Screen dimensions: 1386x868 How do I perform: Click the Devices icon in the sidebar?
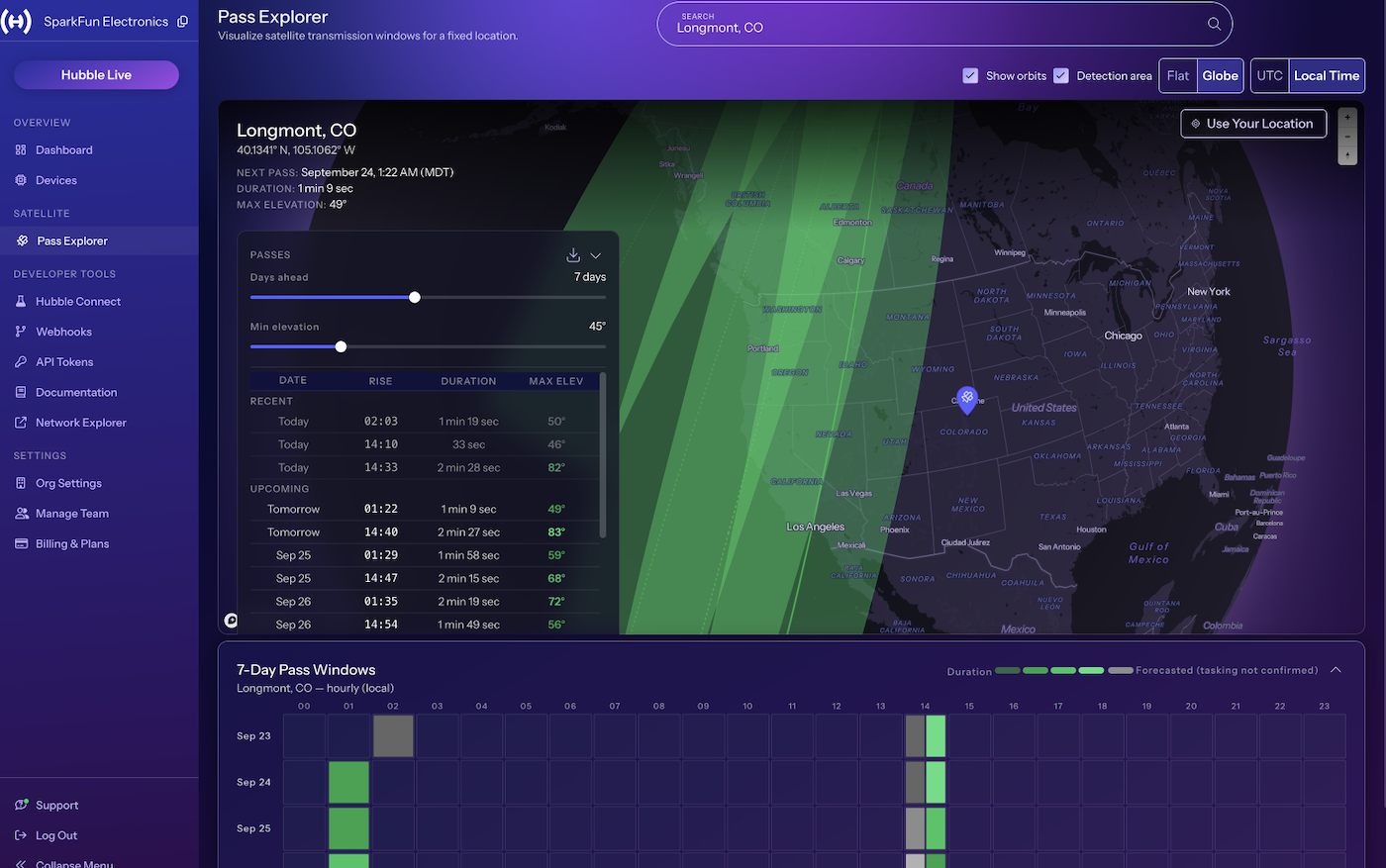[21, 180]
